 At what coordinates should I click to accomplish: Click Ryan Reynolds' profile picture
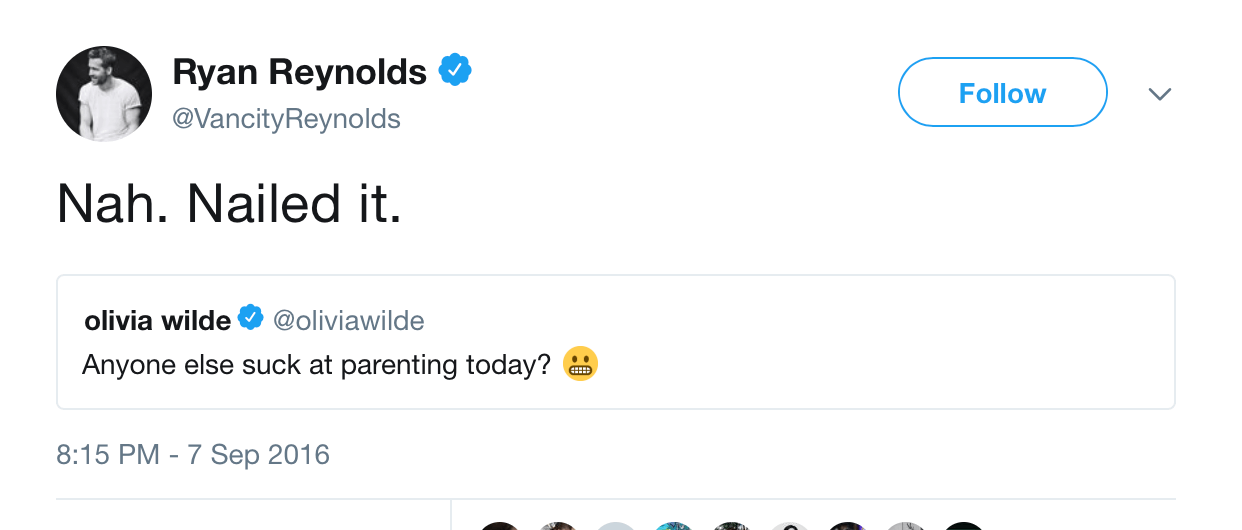coord(104,93)
